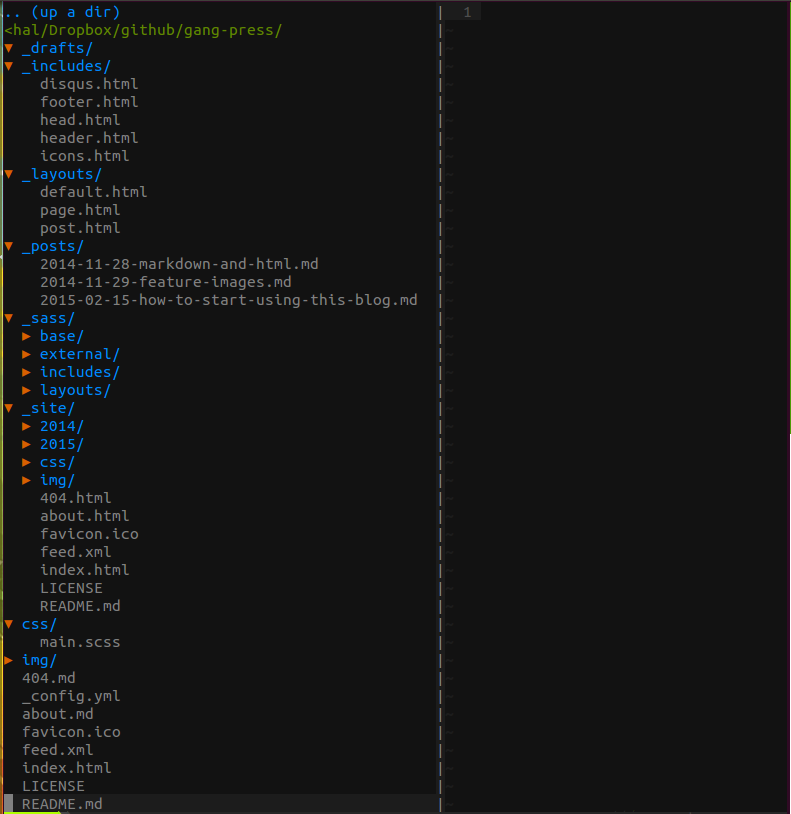Expand the includes/ arrow under _sass
The width and height of the screenshot is (791, 814).
pyautogui.click(x=26, y=372)
